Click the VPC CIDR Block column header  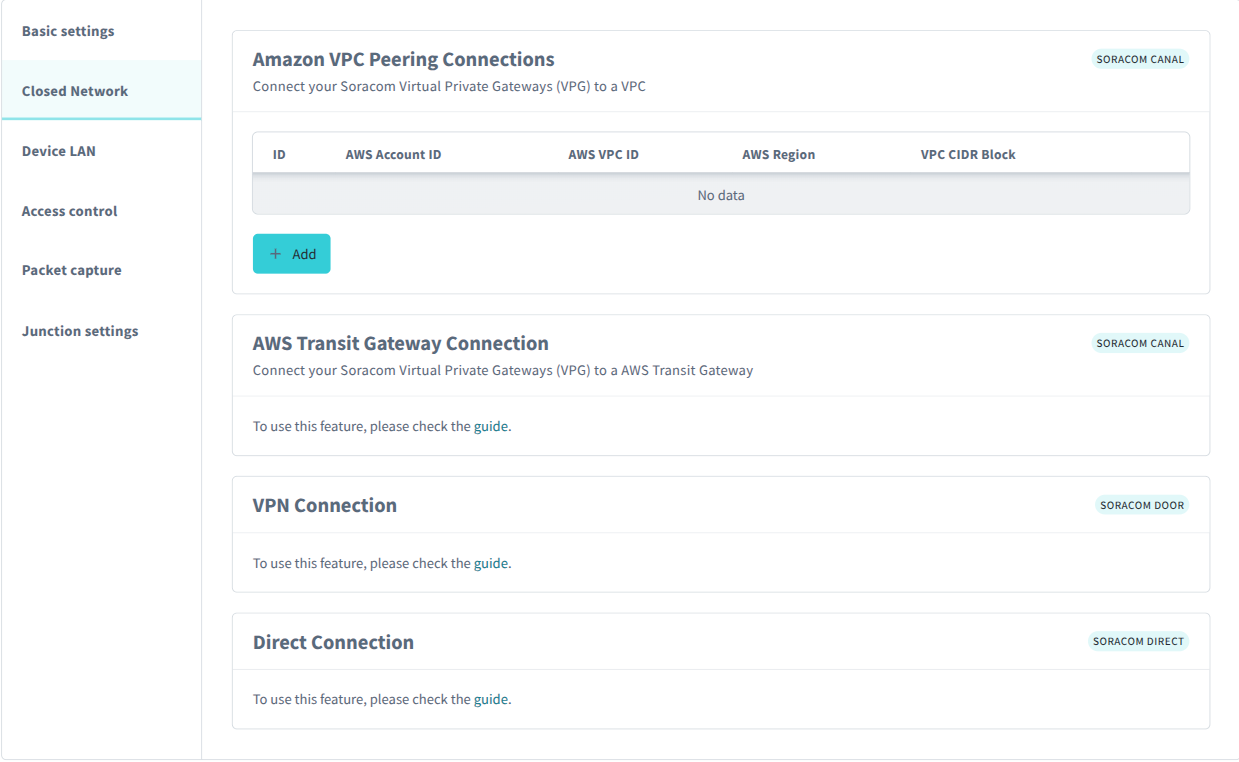[x=968, y=154]
